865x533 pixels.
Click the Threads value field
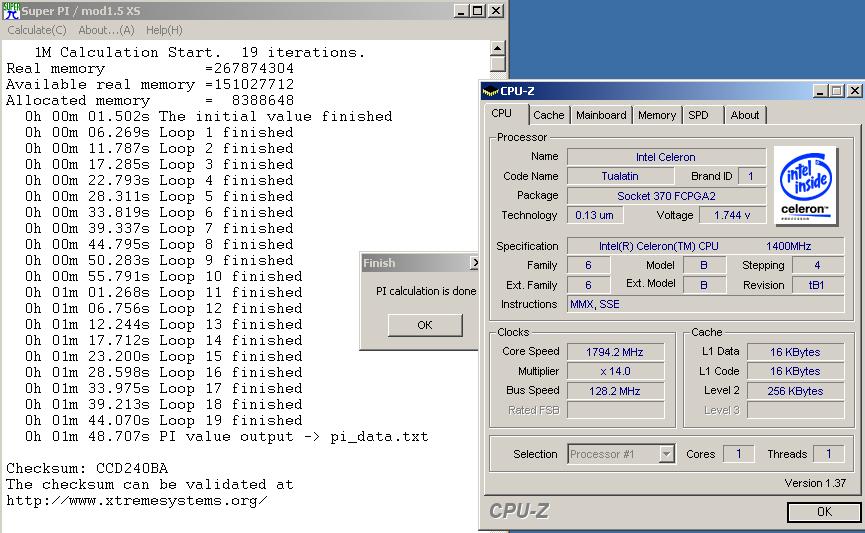828,454
